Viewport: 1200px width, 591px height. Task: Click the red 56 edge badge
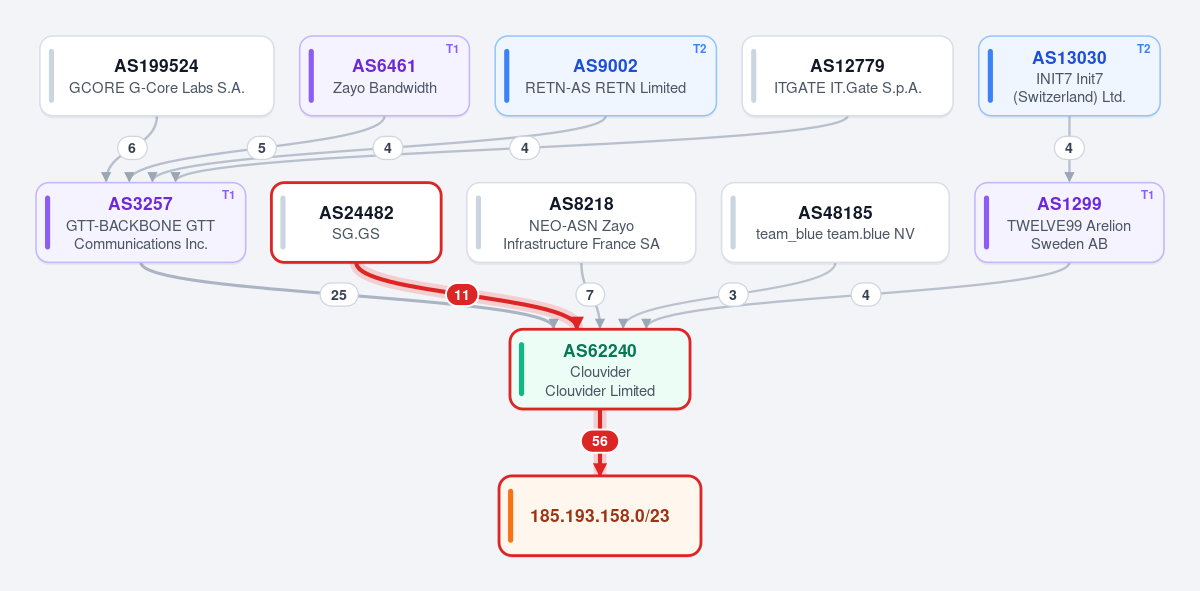point(600,441)
